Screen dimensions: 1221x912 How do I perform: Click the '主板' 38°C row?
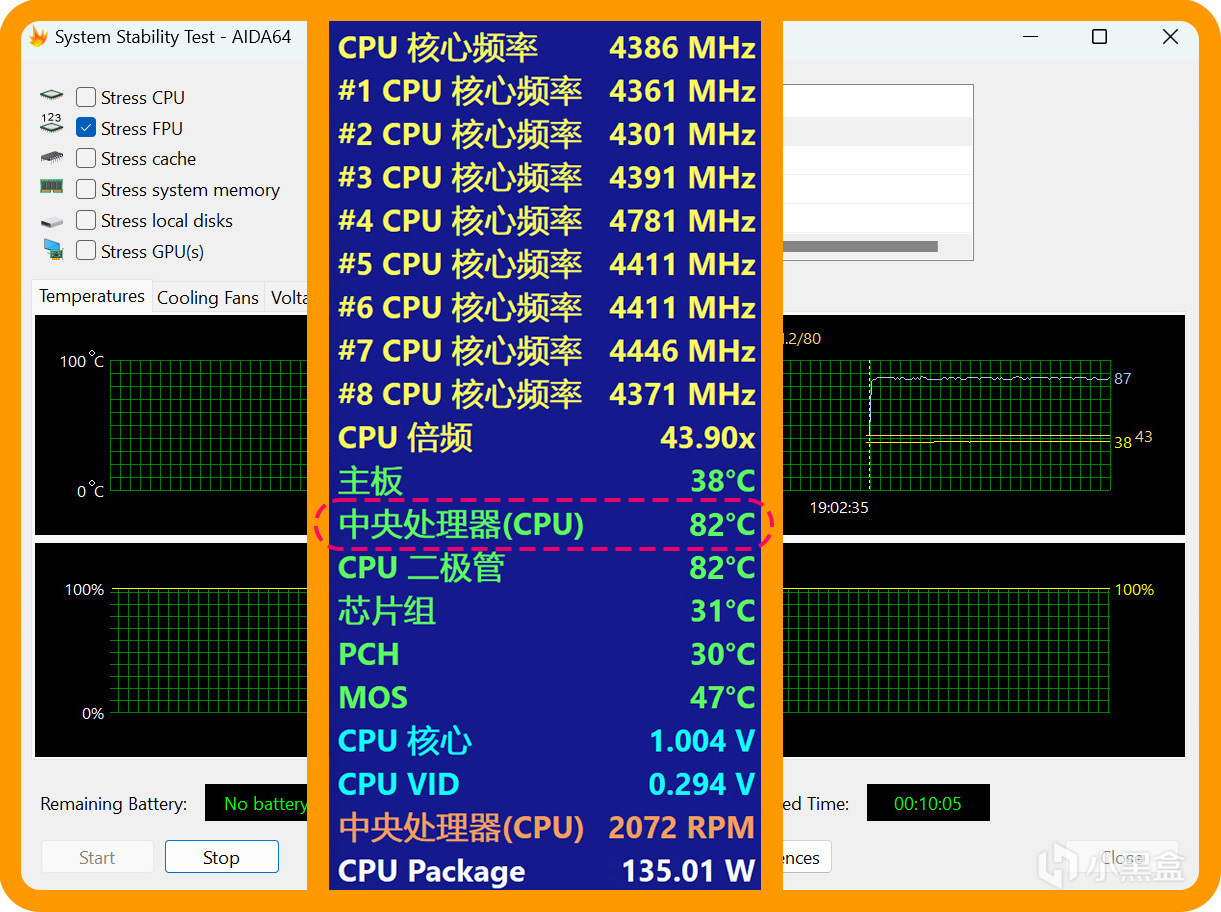(x=546, y=481)
